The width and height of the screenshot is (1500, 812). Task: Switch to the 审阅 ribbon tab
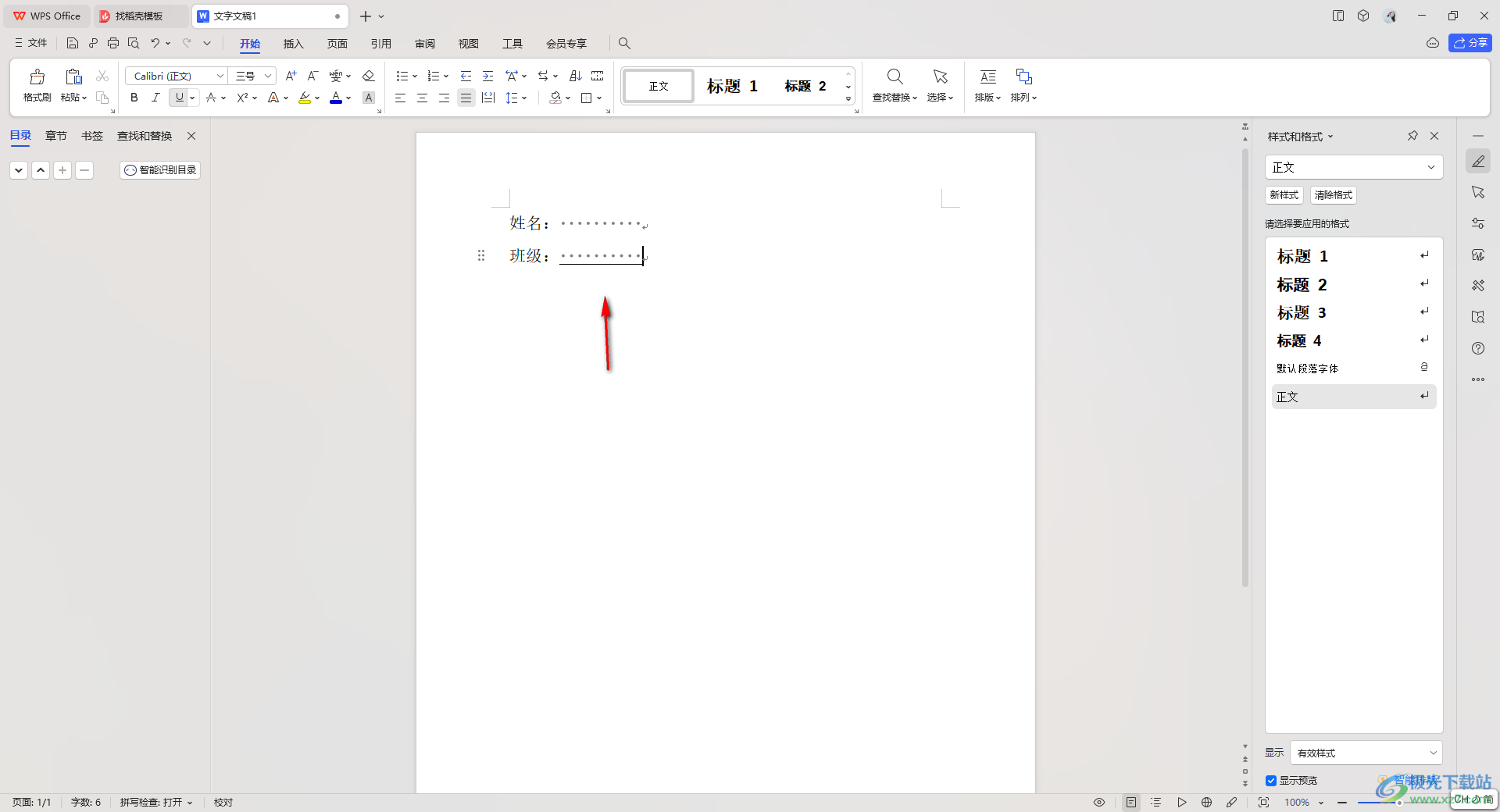[425, 44]
